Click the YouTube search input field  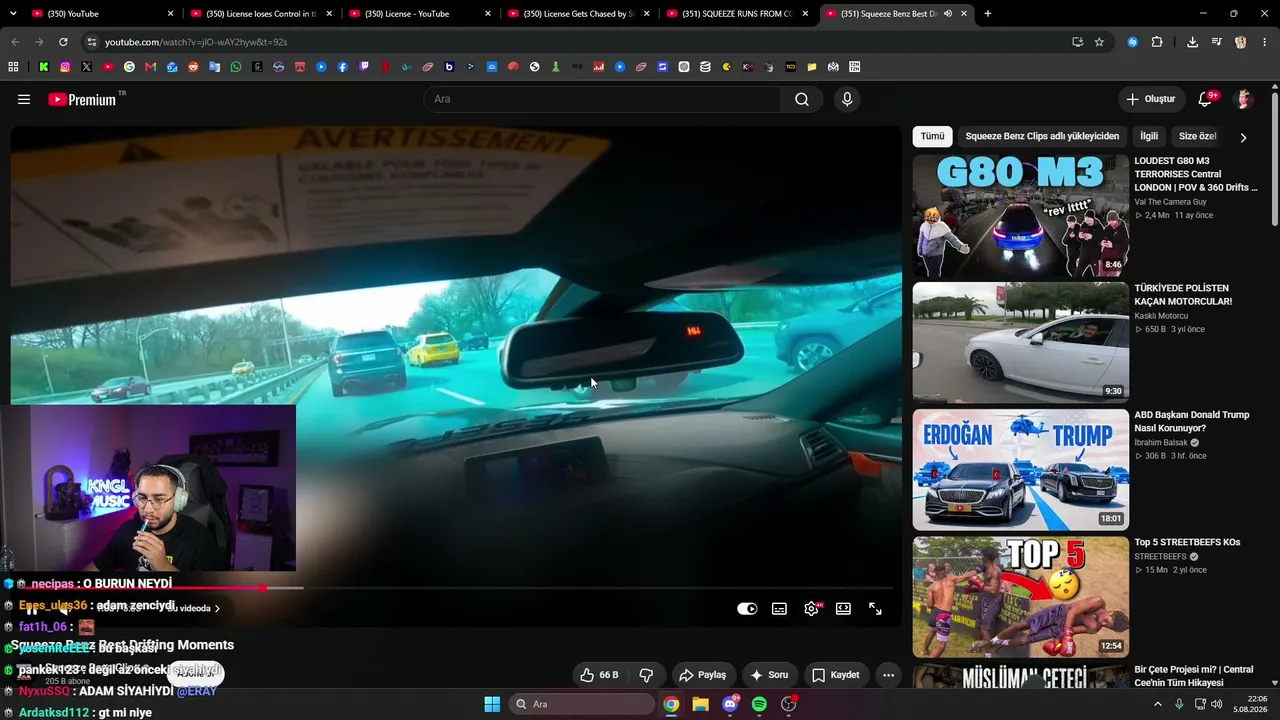(x=603, y=99)
